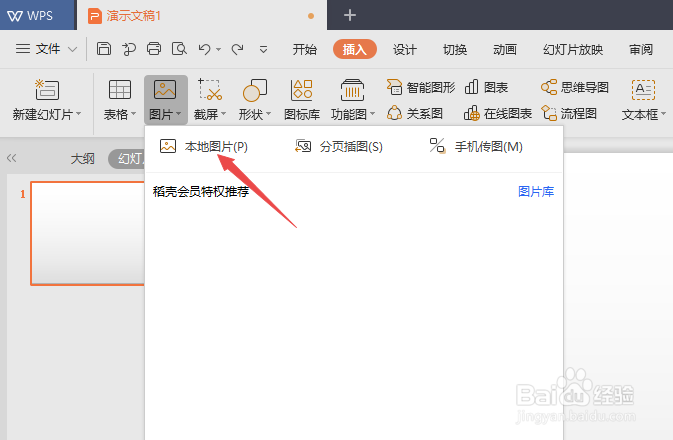Viewport: 673px width, 440px height.
Task: Expand the 新建幻灯片 dropdown arrow
Action: [79, 114]
